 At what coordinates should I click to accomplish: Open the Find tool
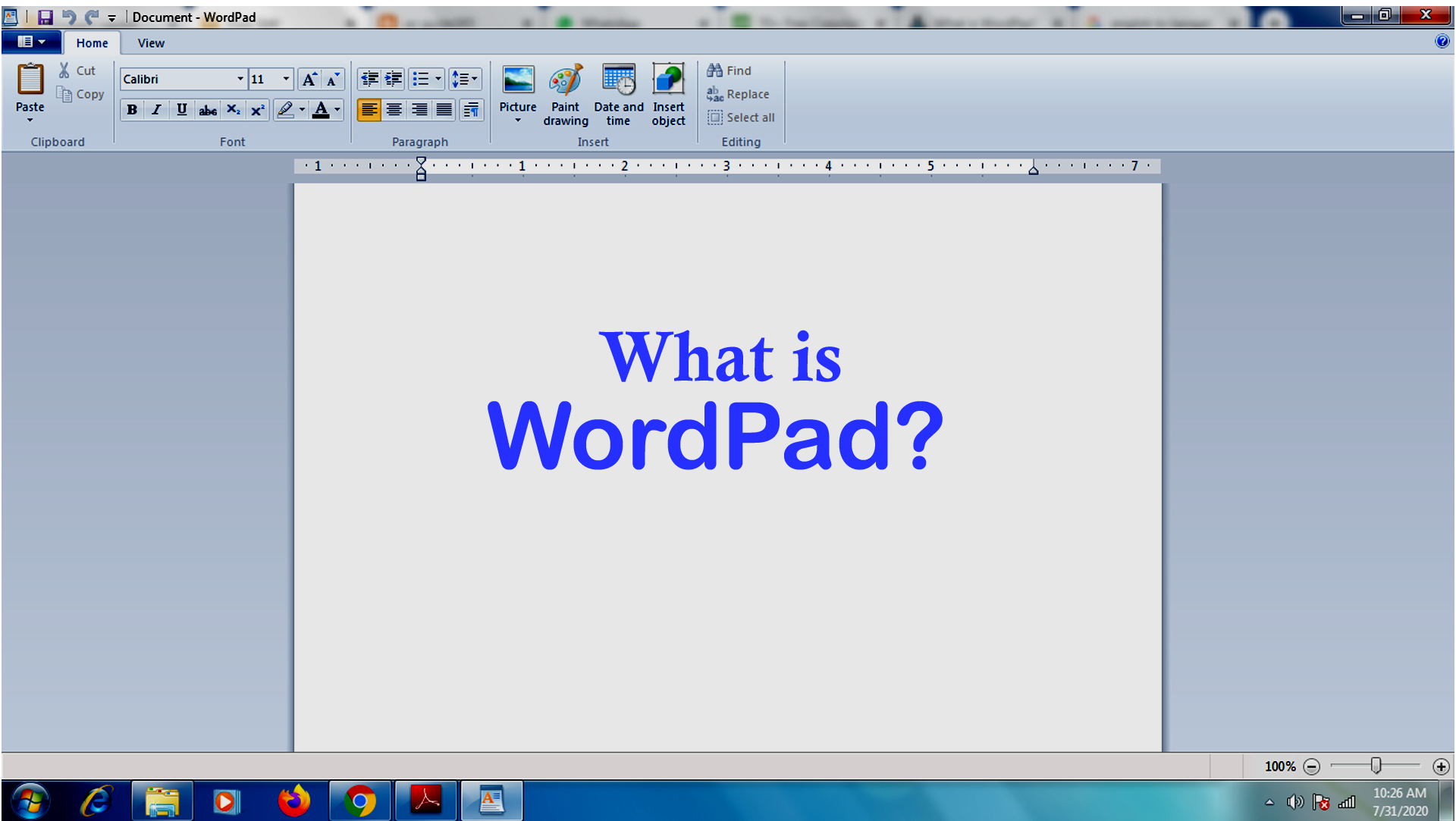730,70
